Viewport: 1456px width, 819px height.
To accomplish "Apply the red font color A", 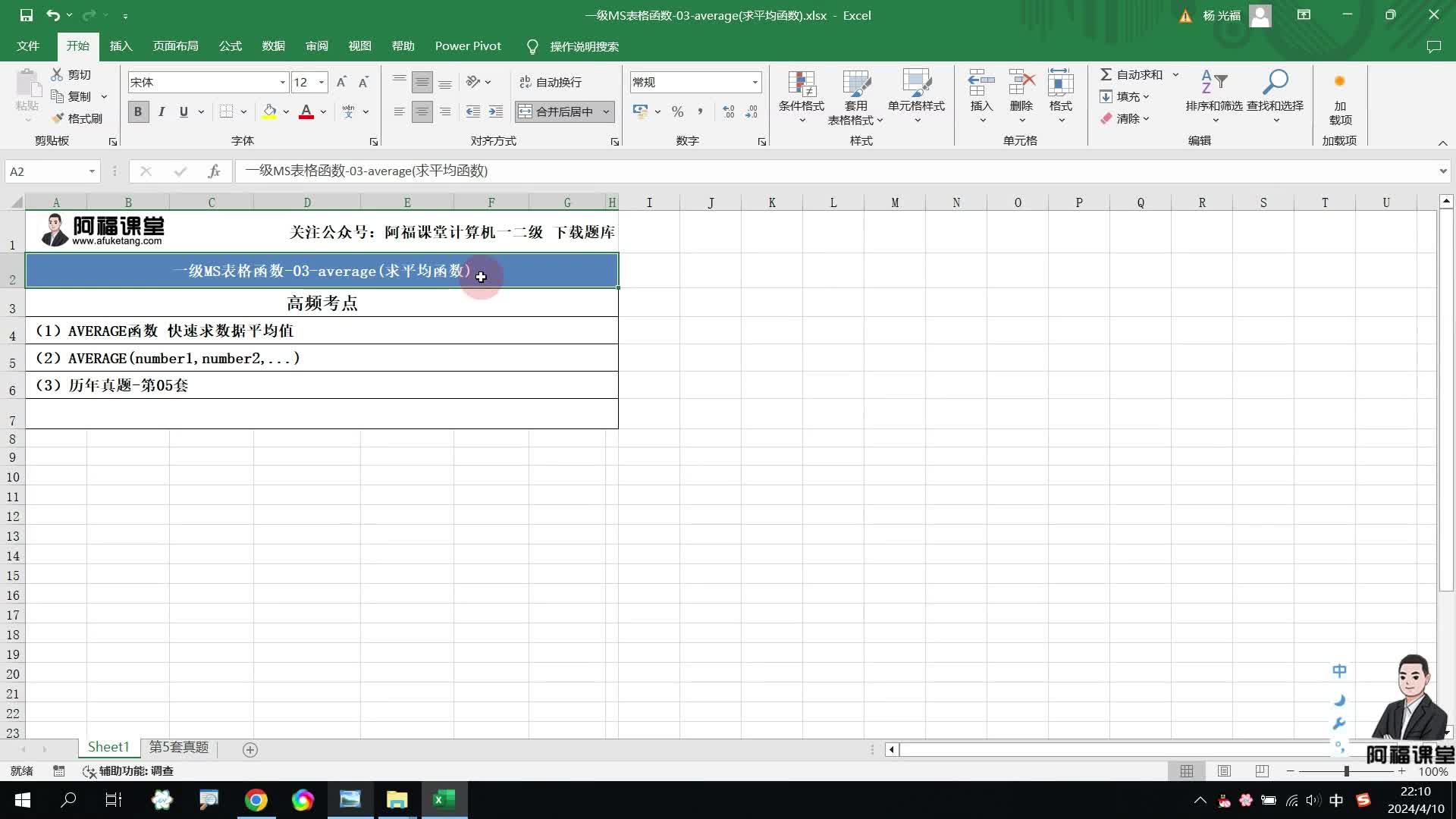I will coord(306,111).
